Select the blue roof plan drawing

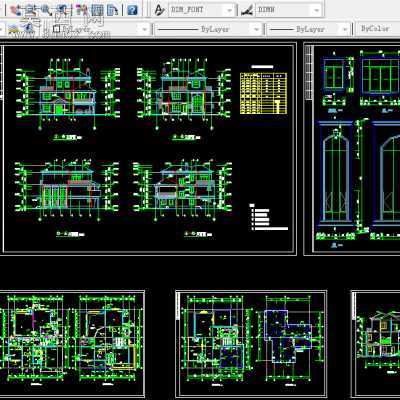(288, 335)
